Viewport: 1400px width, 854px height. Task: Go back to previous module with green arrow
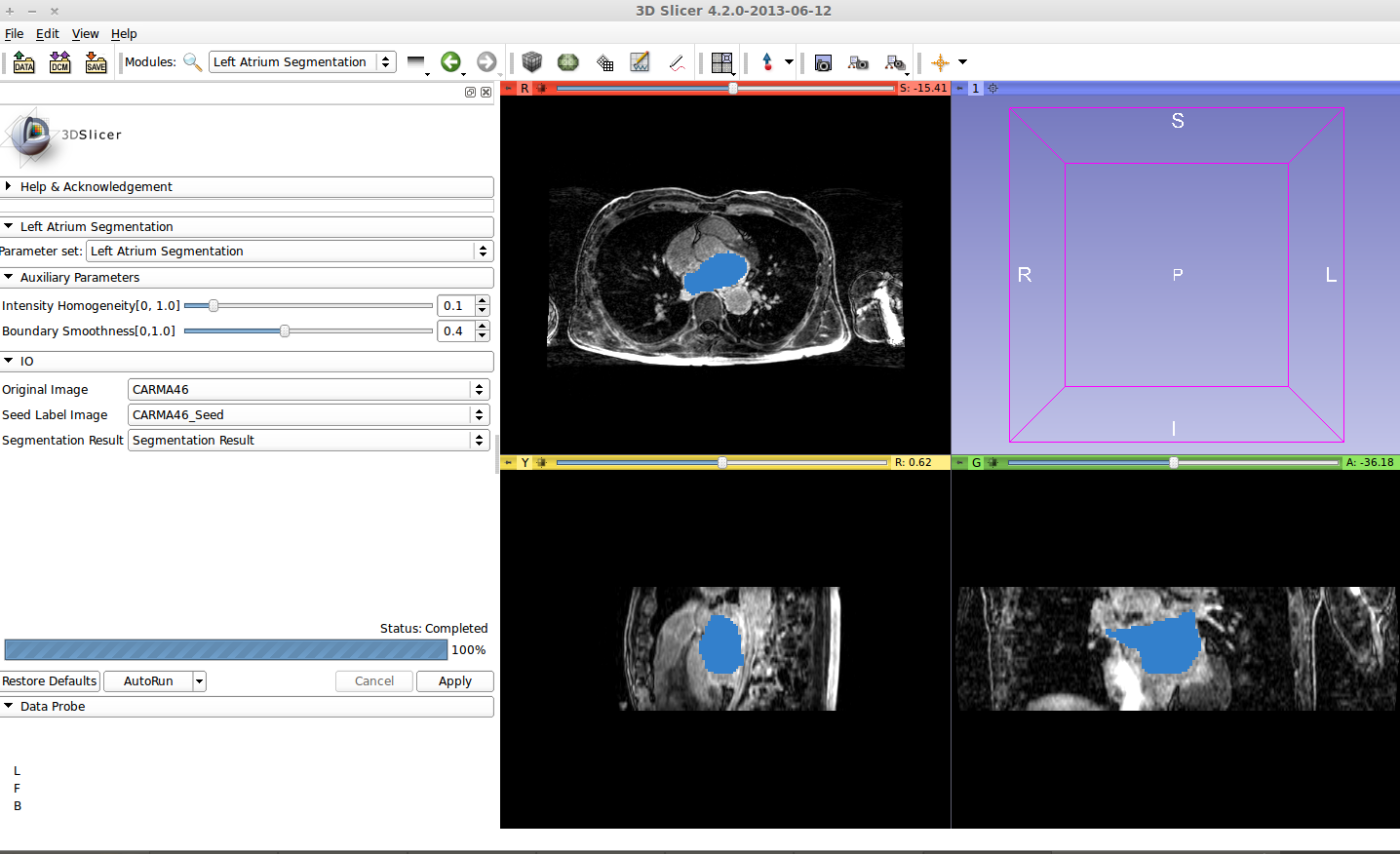point(449,62)
